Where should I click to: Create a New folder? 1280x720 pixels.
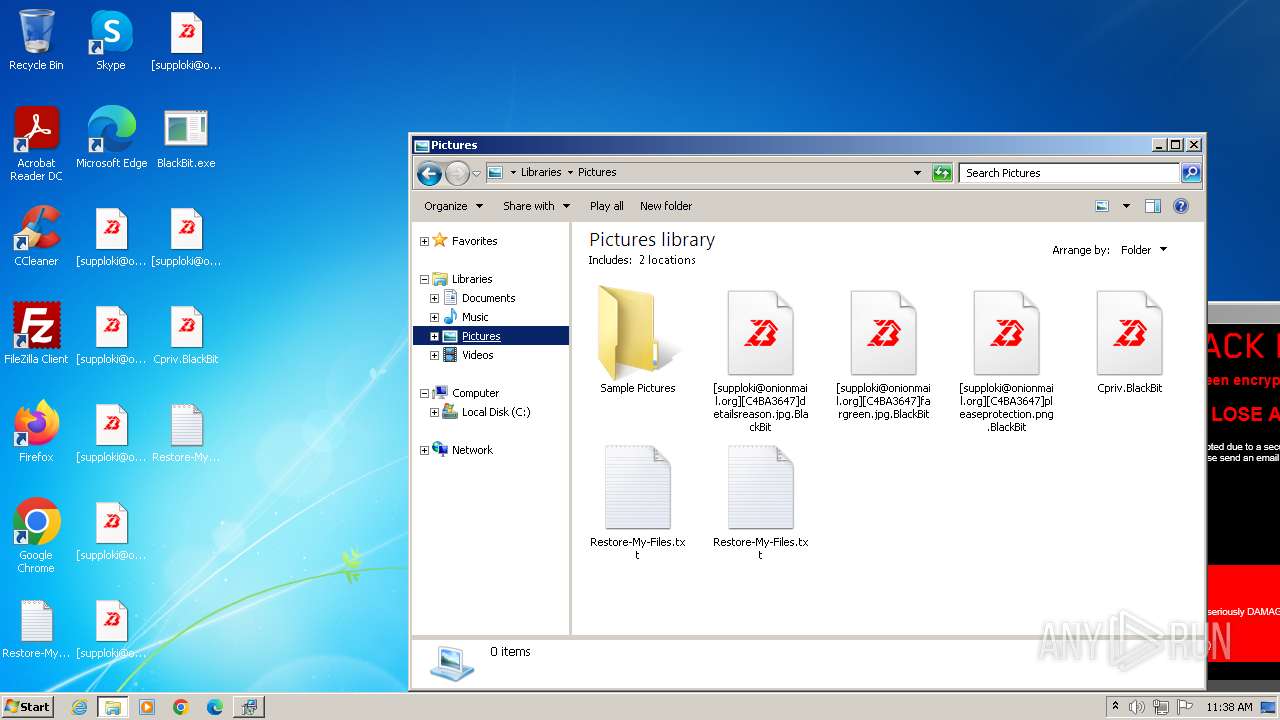click(x=666, y=206)
